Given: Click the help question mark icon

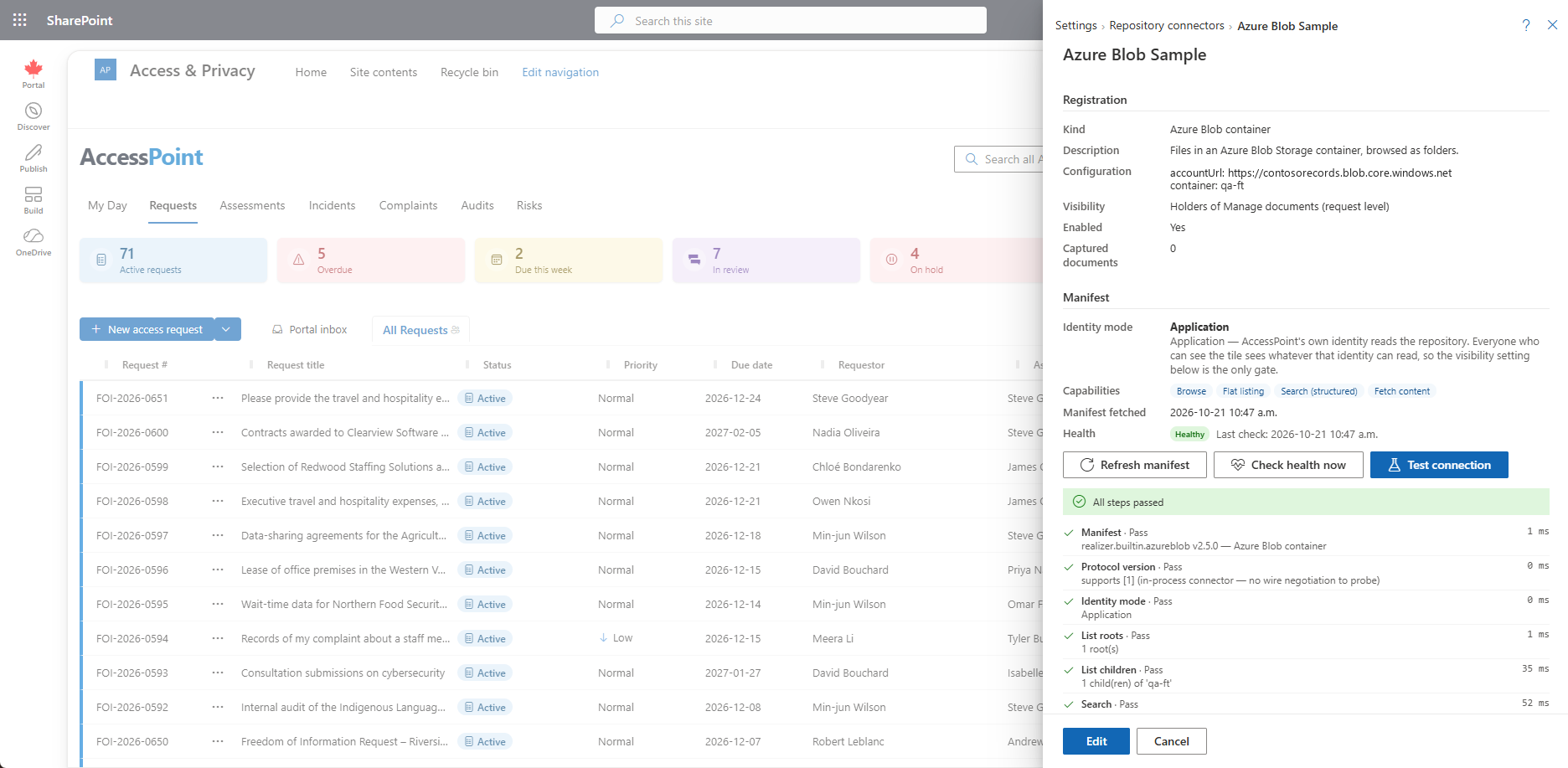Looking at the screenshot, I should click(1526, 25).
